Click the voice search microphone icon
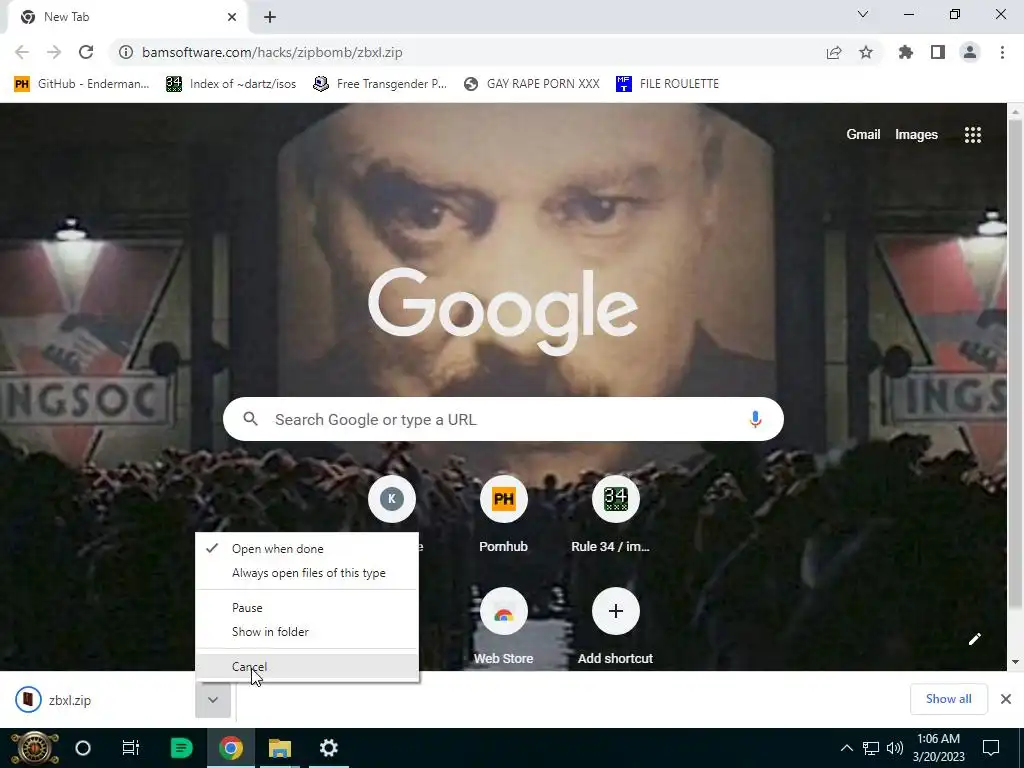The image size is (1024, 768). coord(755,419)
